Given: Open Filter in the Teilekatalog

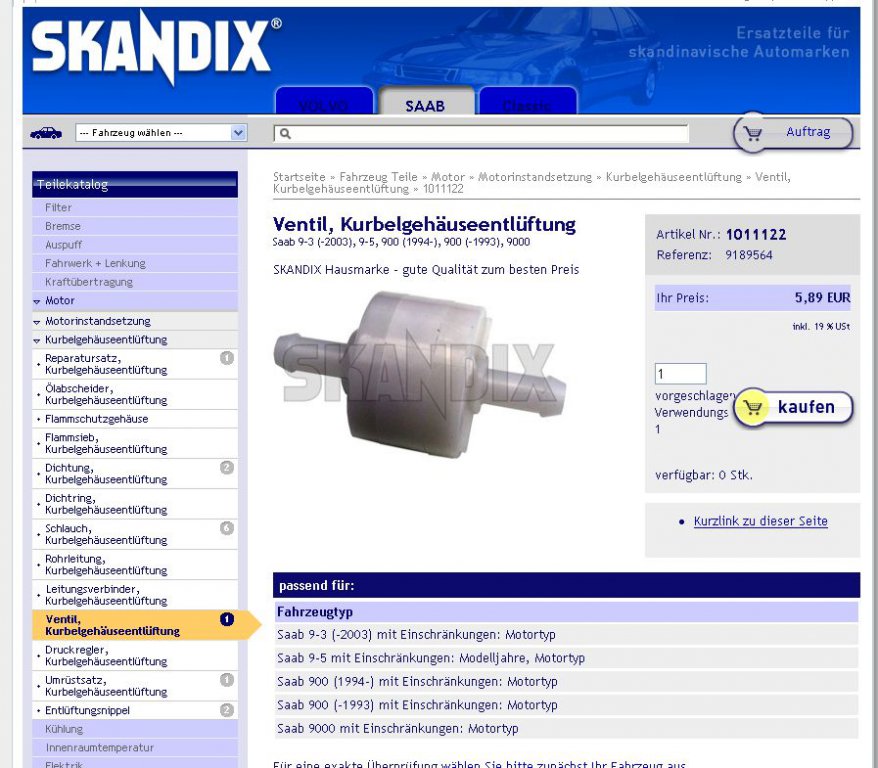Looking at the screenshot, I should point(135,208).
